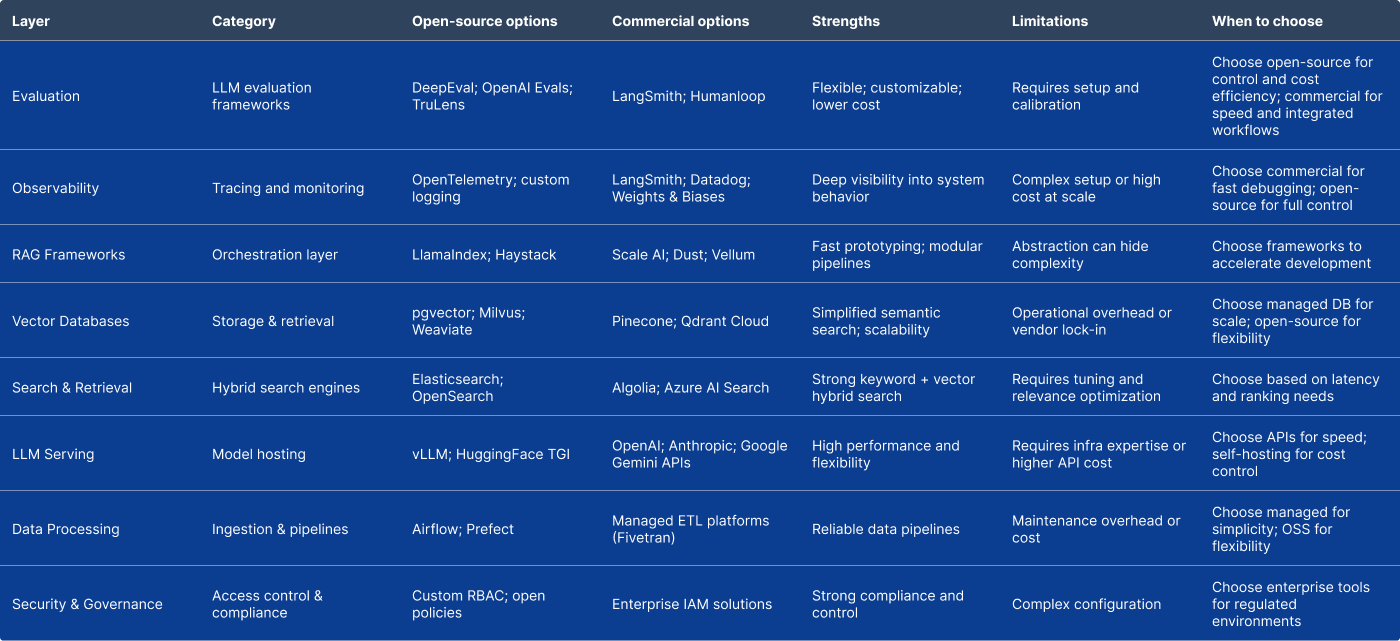
Task: Select 'High performance and flexibility' cell
Action: click(x=885, y=454)
